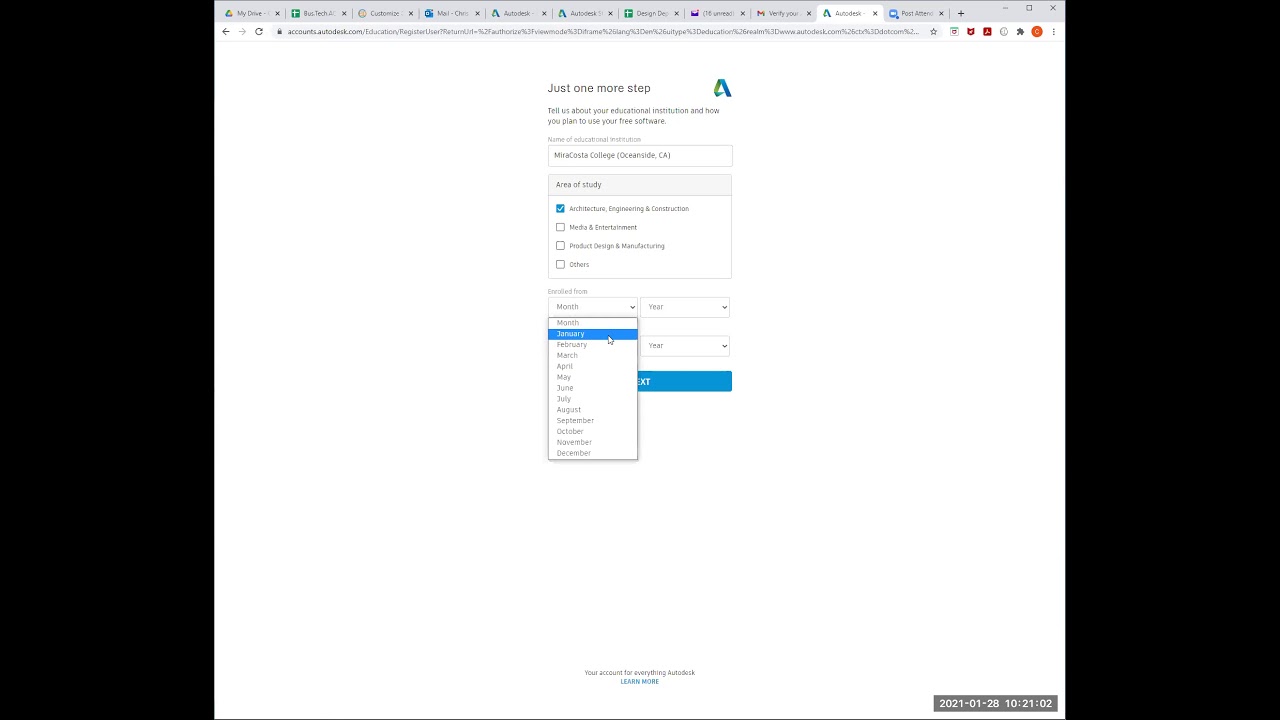This screenshot has width=1280, height=720.
Task: Click the browser forward arrow
Action: point(242,31)
